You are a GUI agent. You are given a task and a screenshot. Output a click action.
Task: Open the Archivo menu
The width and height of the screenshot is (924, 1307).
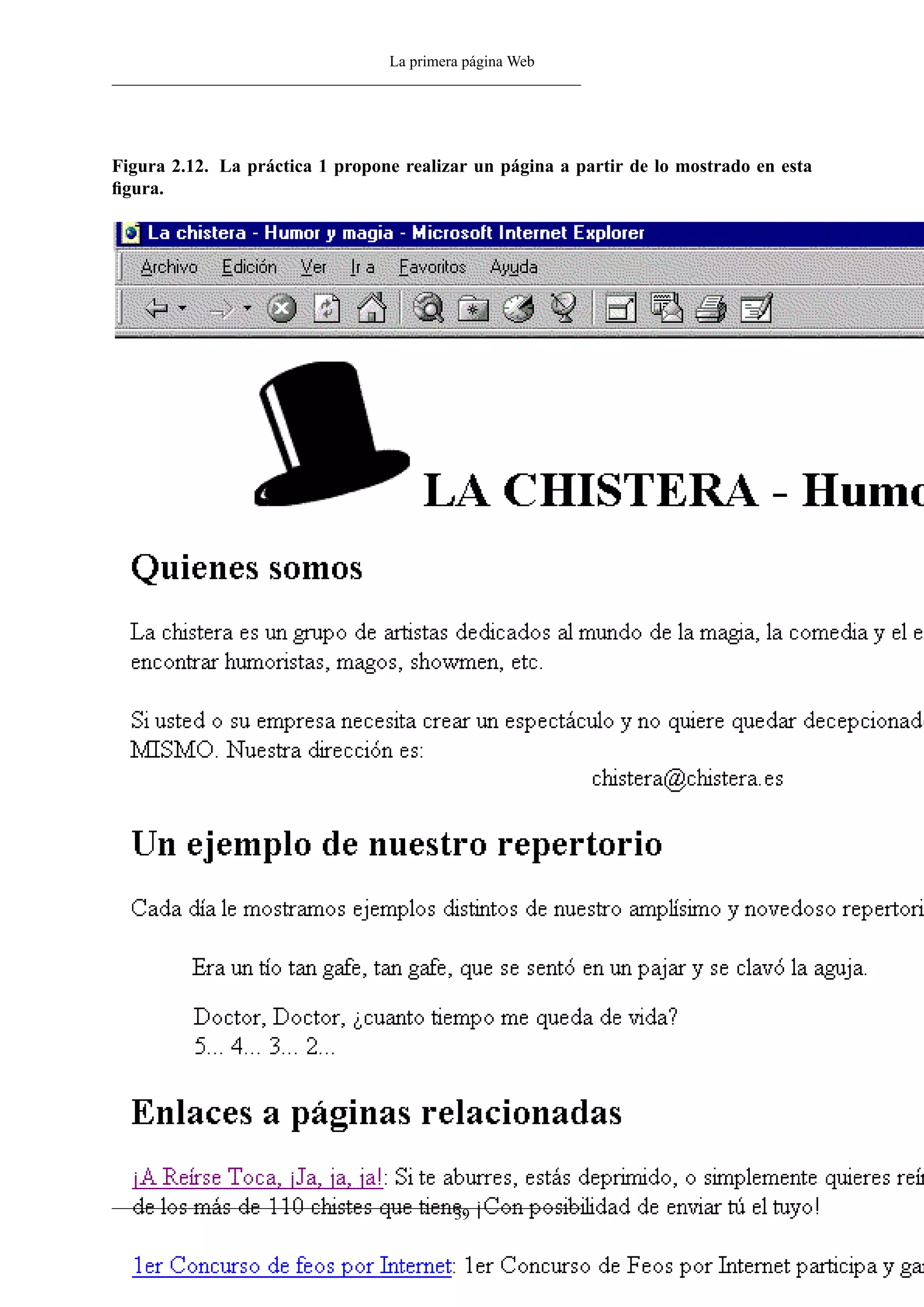point(169,266)
